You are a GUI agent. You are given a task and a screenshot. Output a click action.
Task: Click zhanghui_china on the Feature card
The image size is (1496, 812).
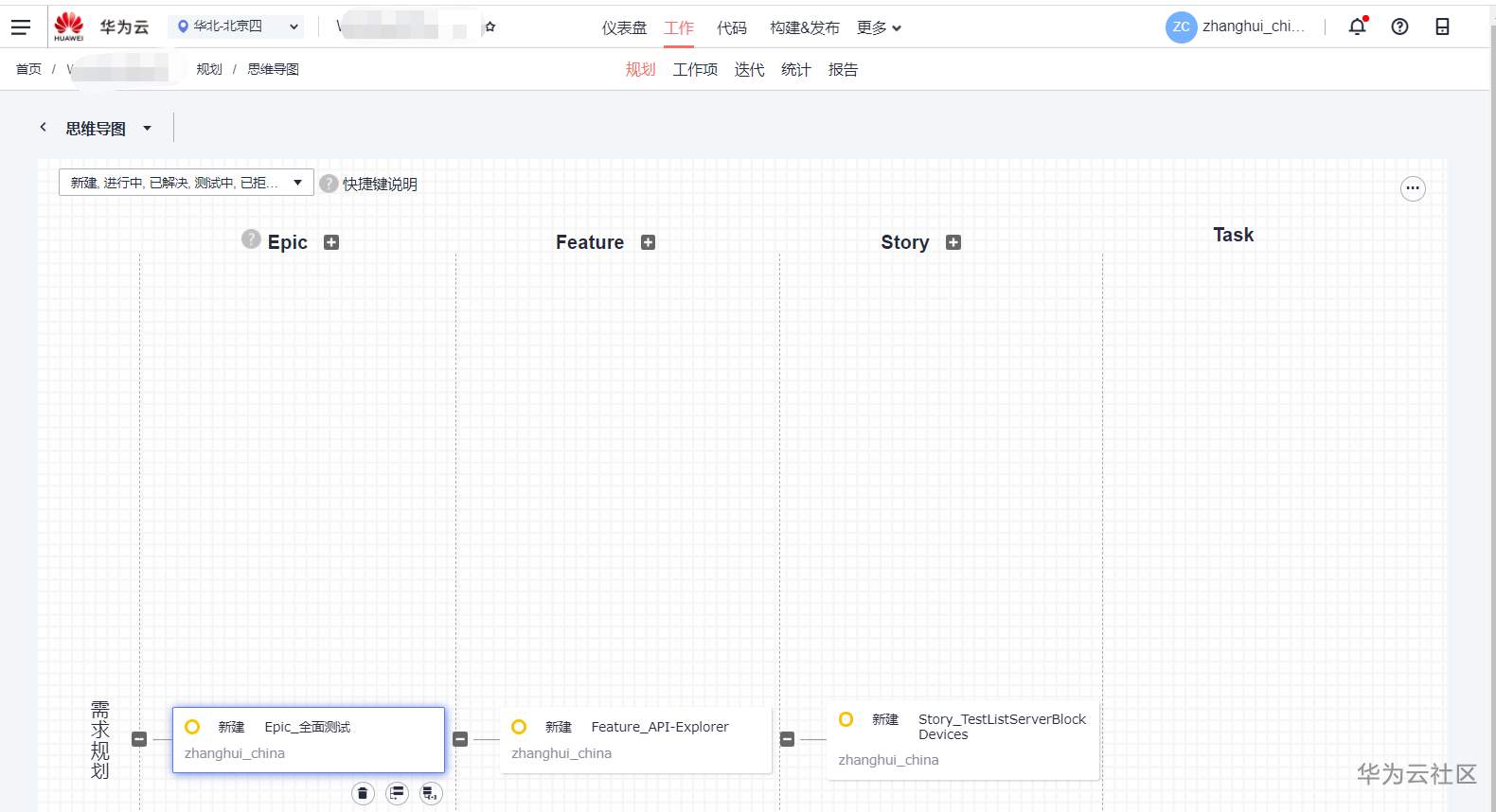561,753
